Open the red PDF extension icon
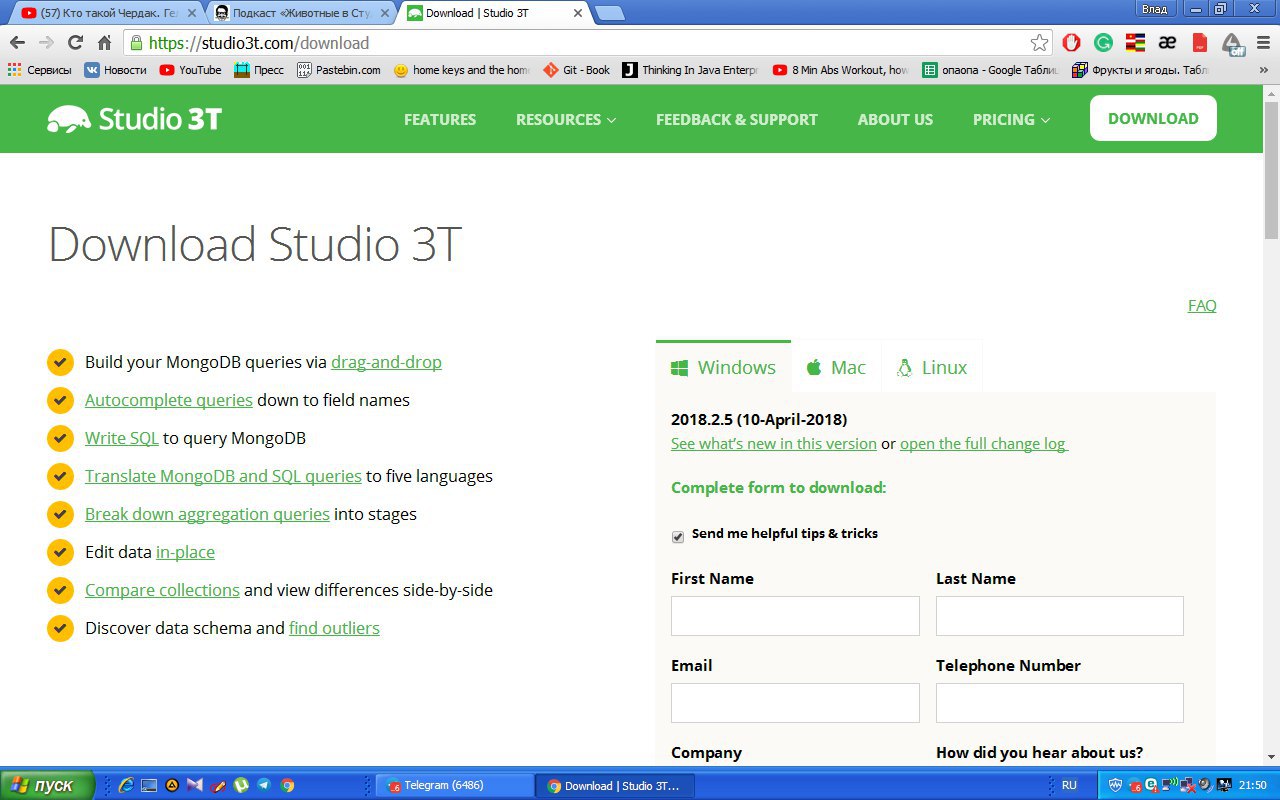The image size is (1280, 800). click(1200, 43)
